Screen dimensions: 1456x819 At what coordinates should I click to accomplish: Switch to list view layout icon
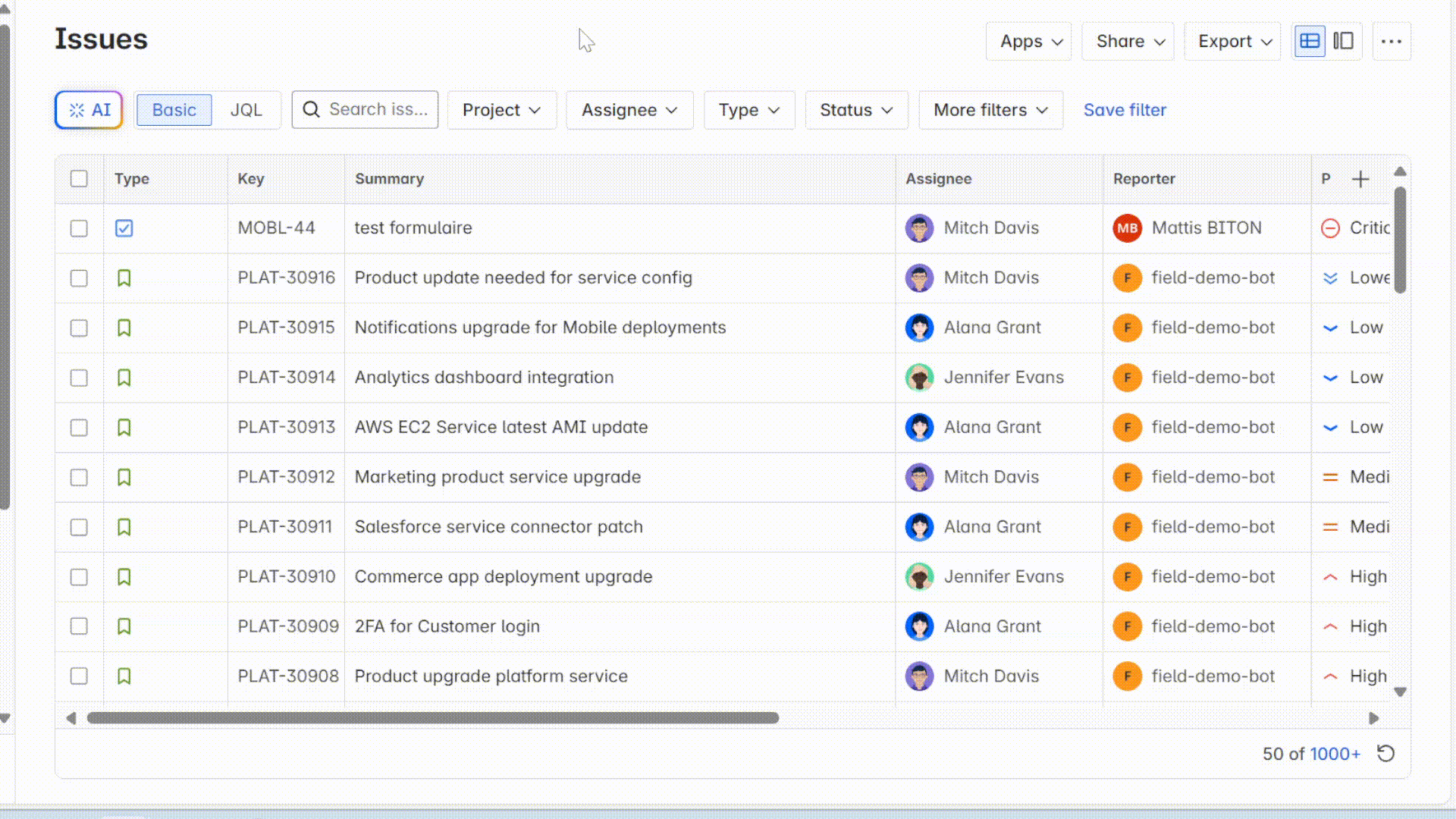[1310, 41]
